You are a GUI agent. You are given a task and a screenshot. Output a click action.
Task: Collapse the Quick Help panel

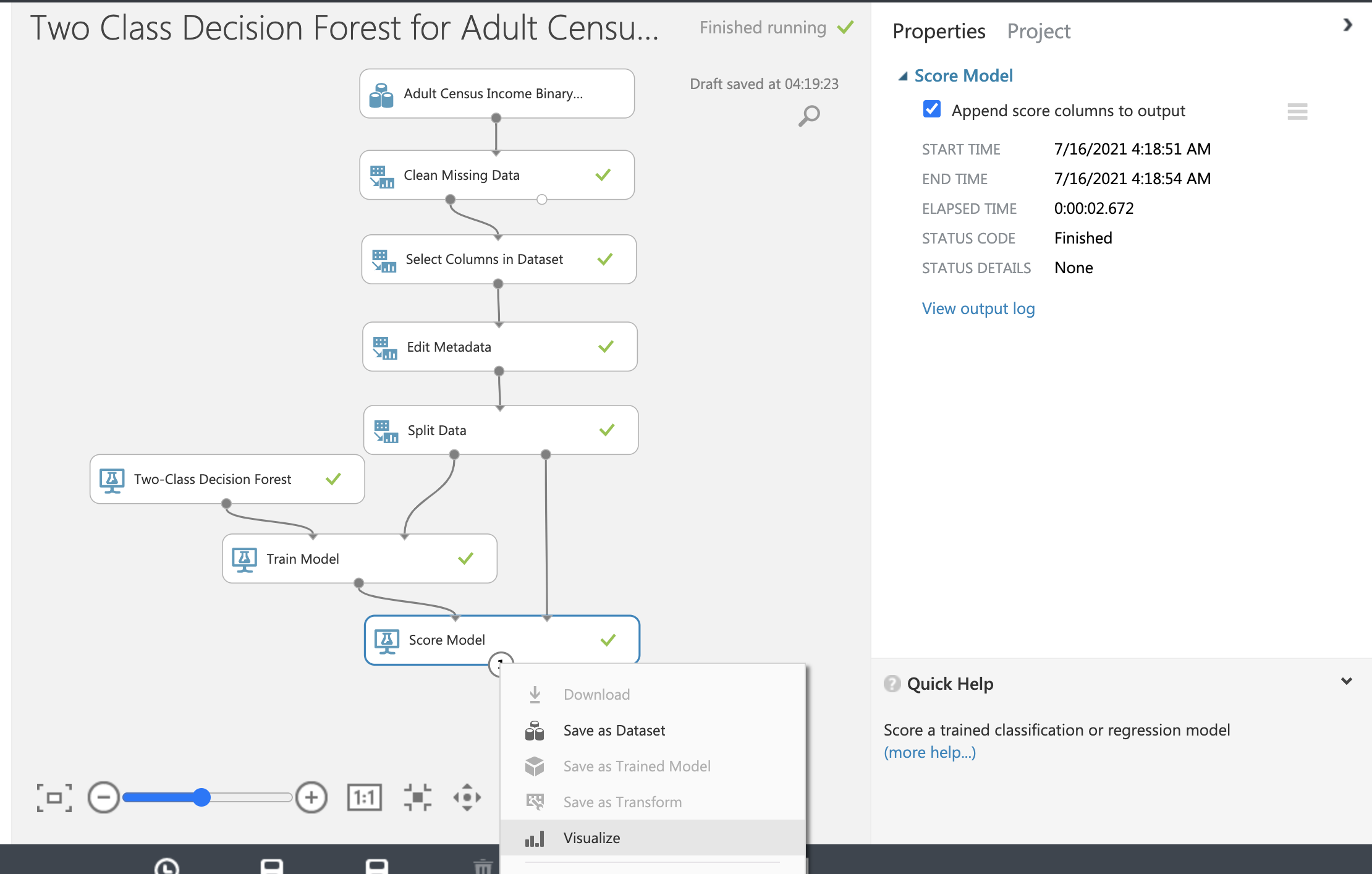click(1346, 681)
